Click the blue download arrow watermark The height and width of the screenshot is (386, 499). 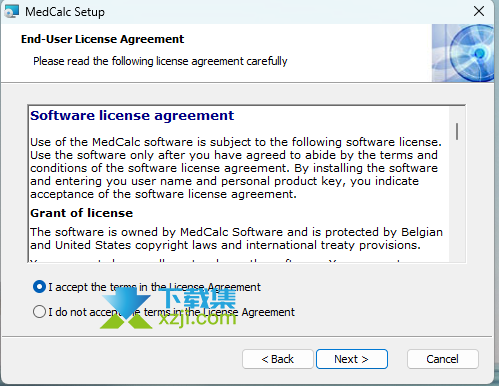coord(128,303)
